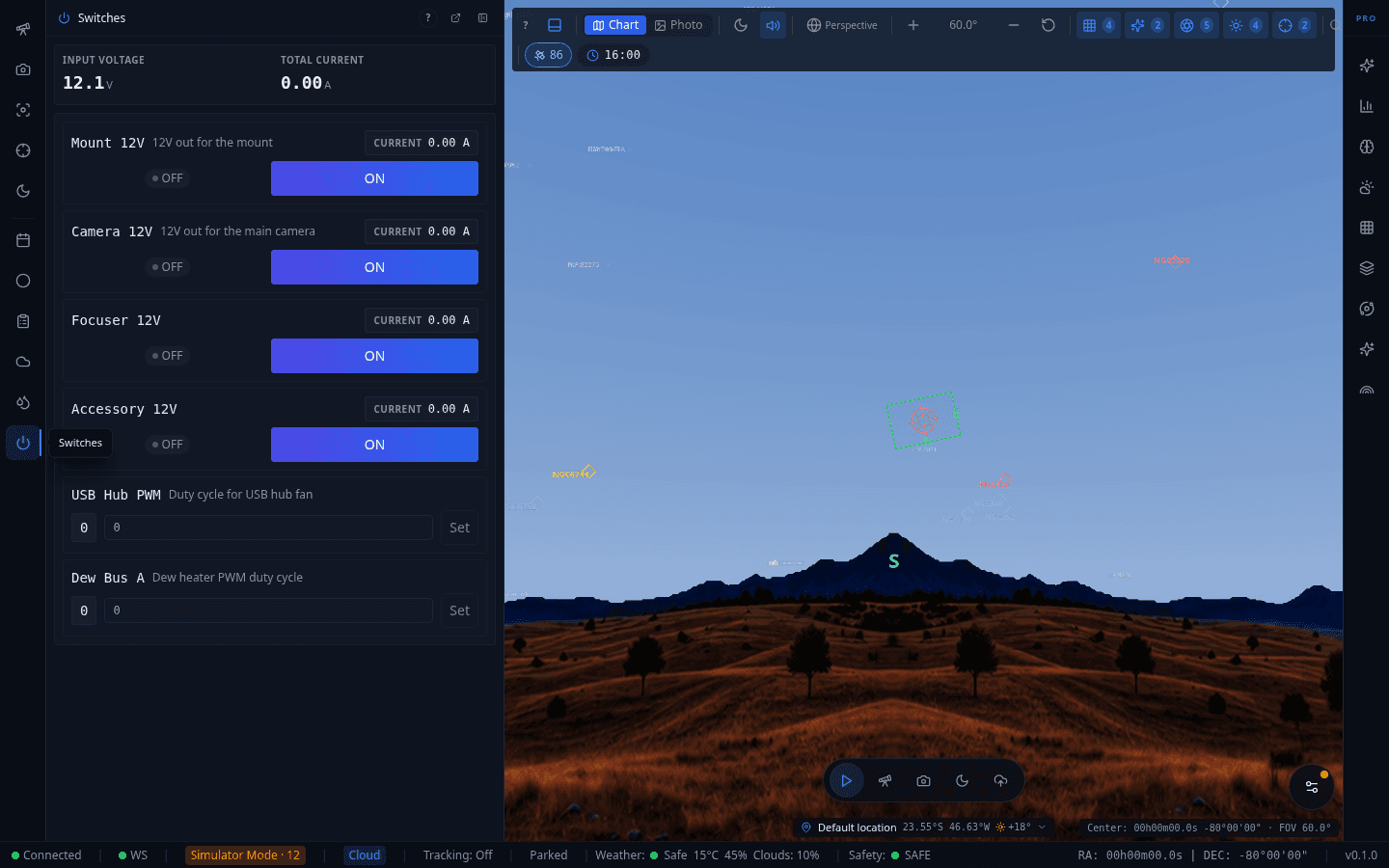
Task: Turn Camera 12V ON
Action: click(374, 267)
